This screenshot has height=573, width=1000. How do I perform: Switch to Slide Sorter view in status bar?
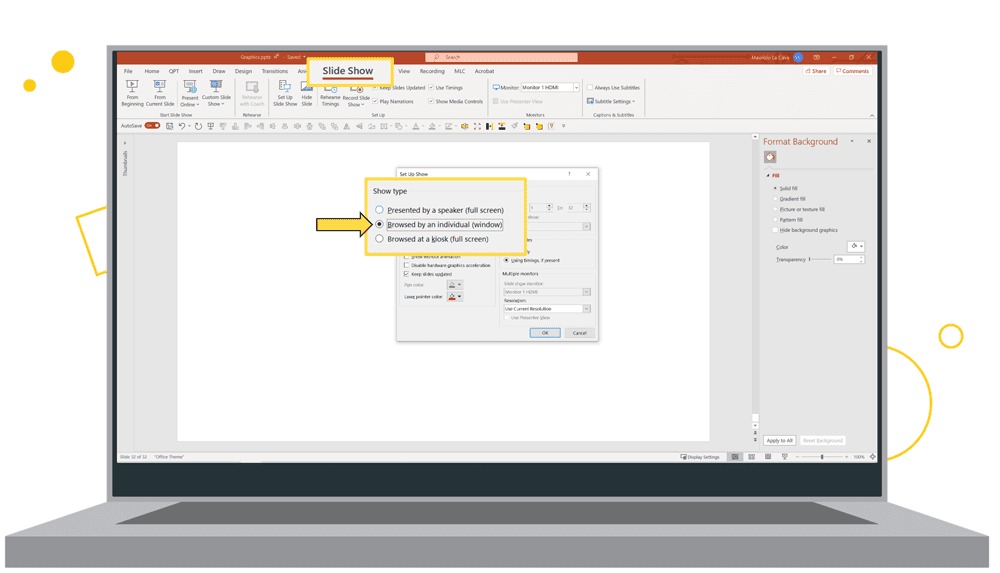(x=751, y=457)
